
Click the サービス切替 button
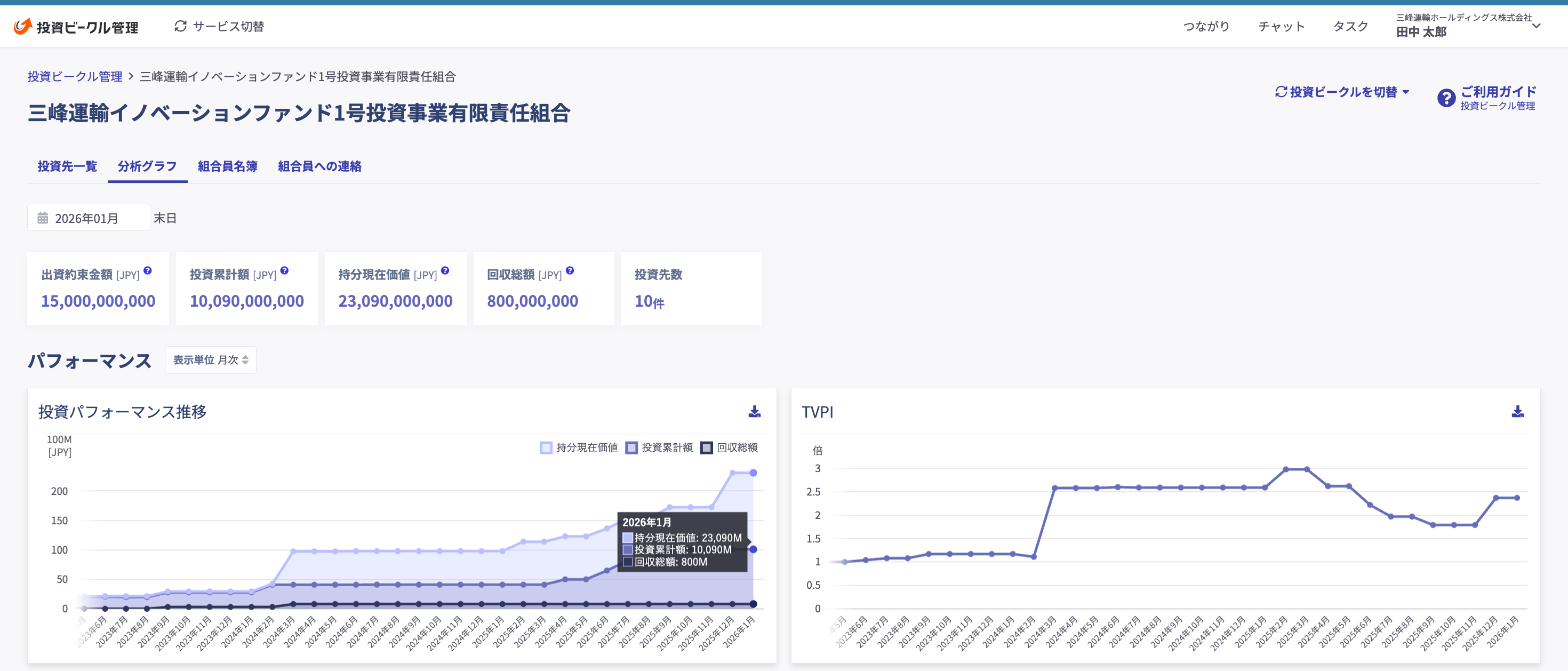[x=219, y=26]
